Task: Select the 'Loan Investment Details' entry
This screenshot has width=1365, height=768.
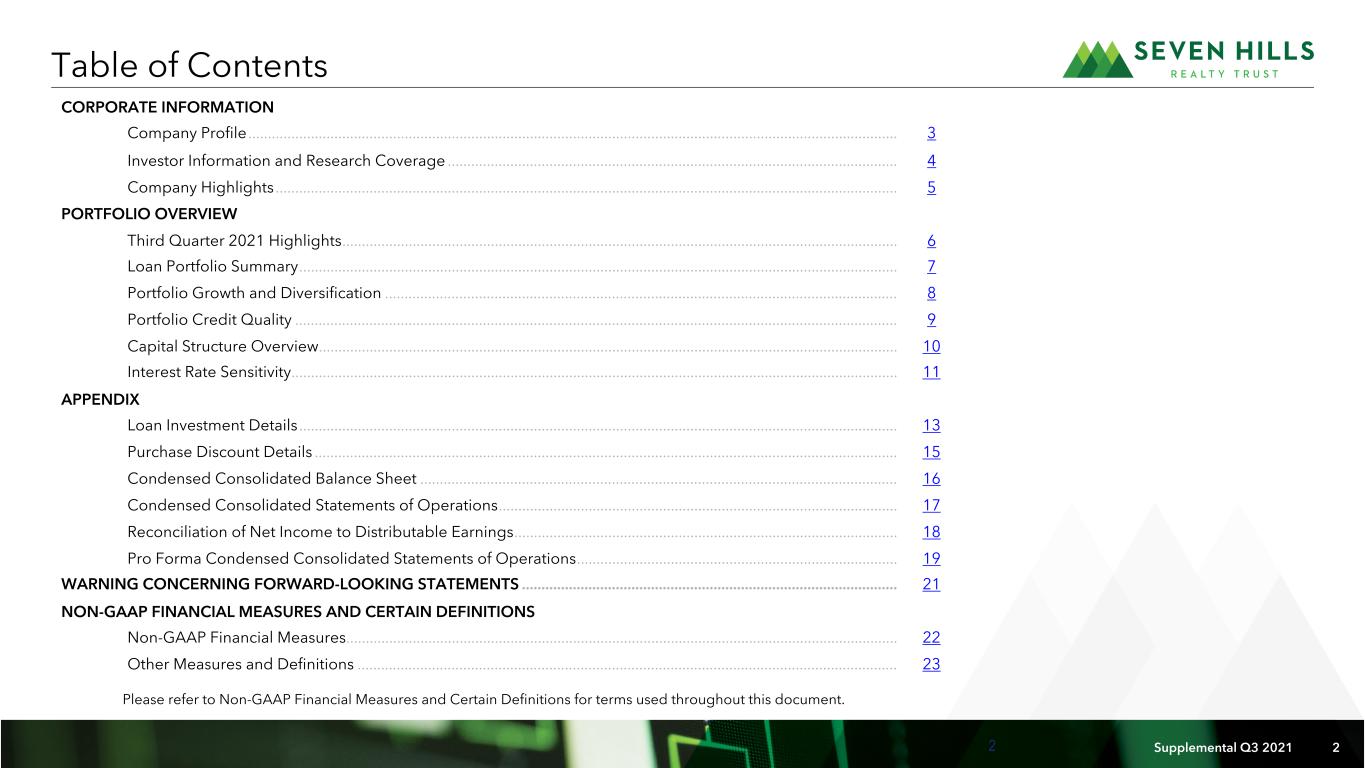Action: point(212,425)
